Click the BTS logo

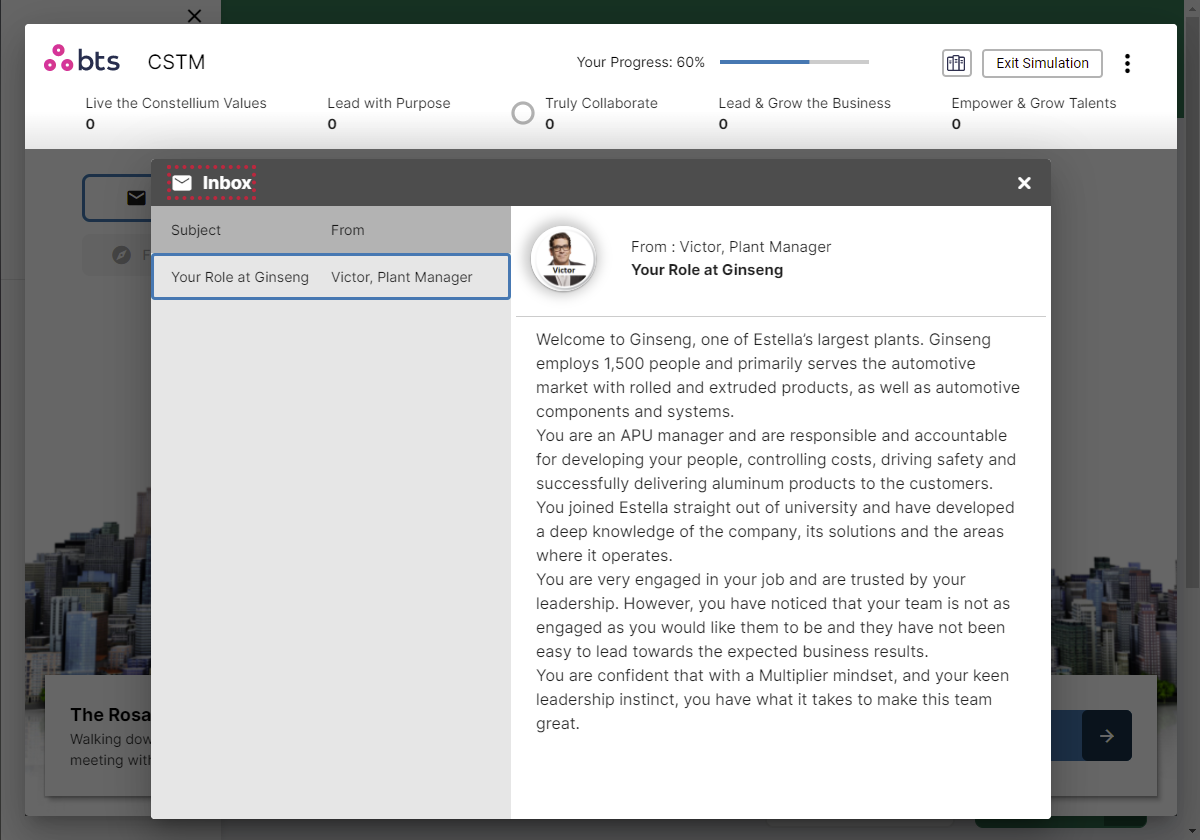pyautogui.click(x=82, y=60)
